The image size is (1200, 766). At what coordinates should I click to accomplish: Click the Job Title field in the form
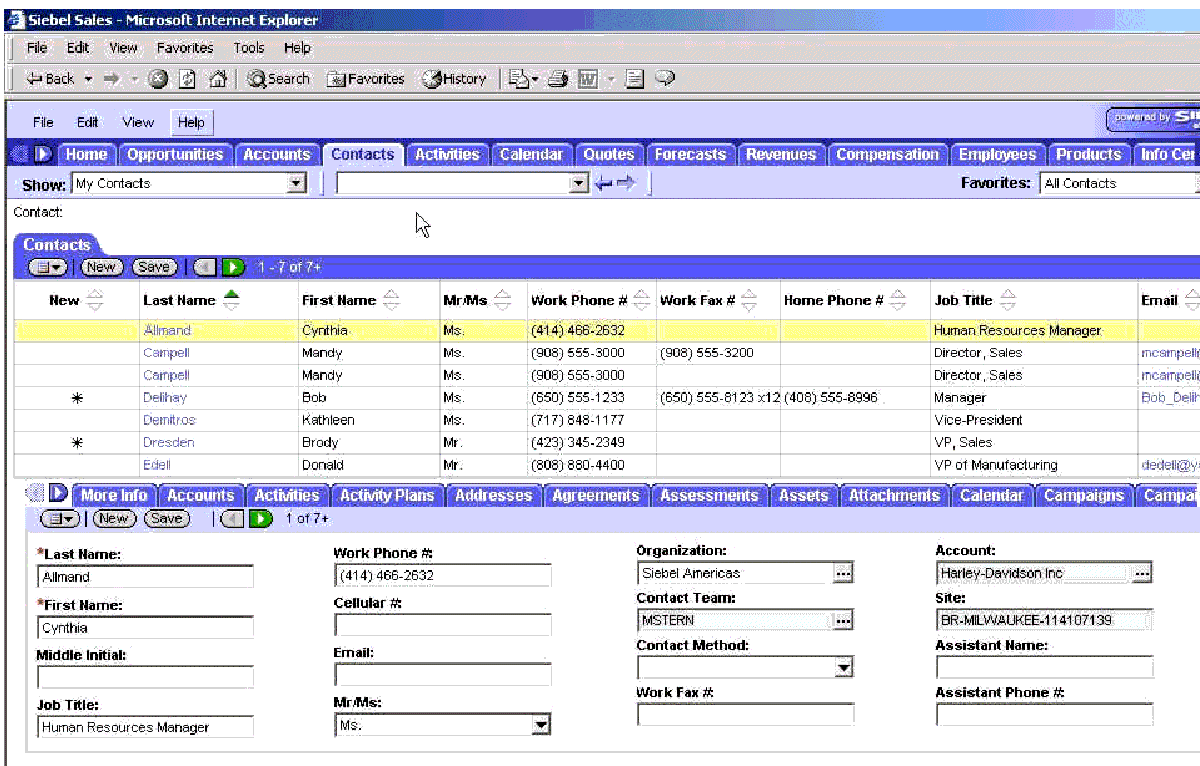pyautogui.click(x=145, y=727)
